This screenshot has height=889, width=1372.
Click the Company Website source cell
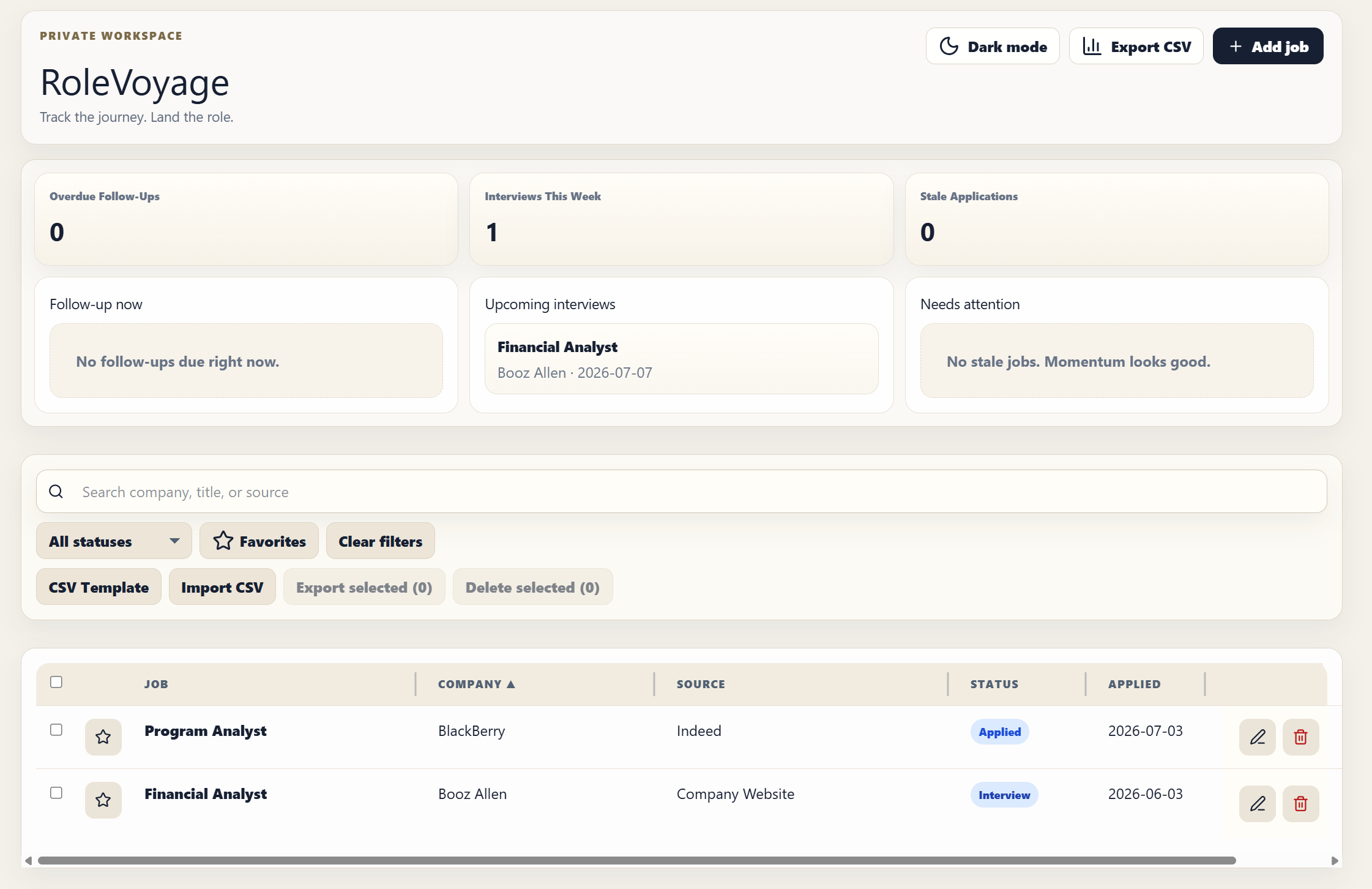736,793
